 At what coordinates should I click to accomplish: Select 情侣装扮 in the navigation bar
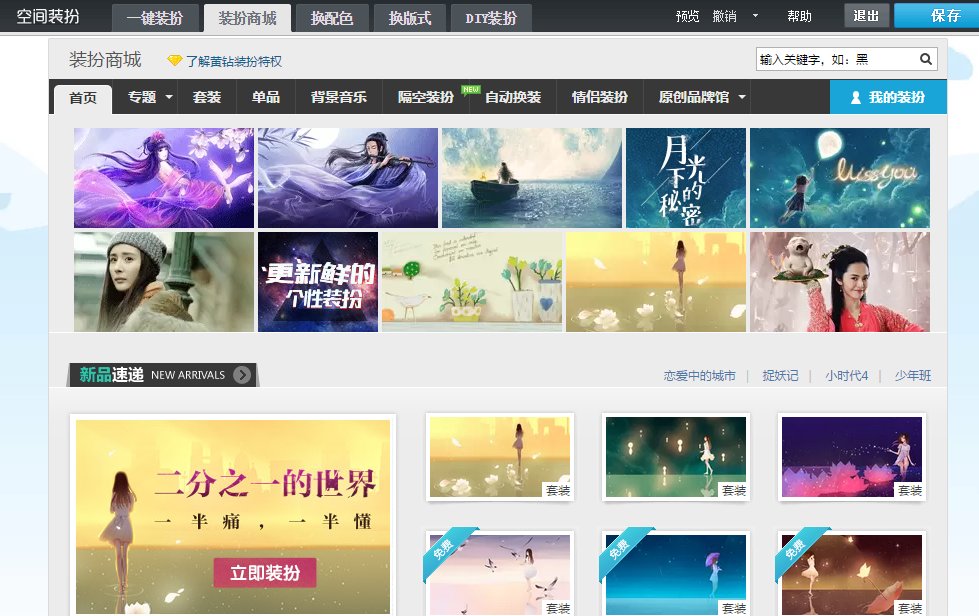point(600,97)
